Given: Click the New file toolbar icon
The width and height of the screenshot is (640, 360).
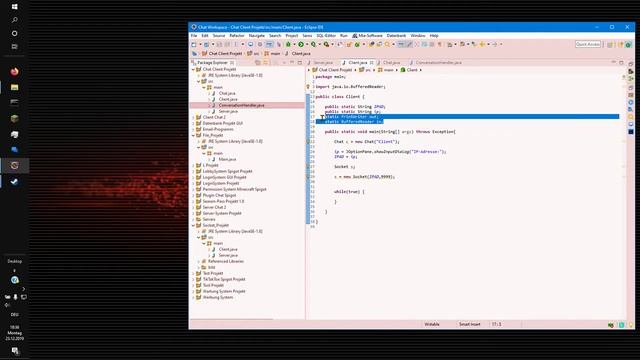Looking at the screenshot, I should pos(194,44).
